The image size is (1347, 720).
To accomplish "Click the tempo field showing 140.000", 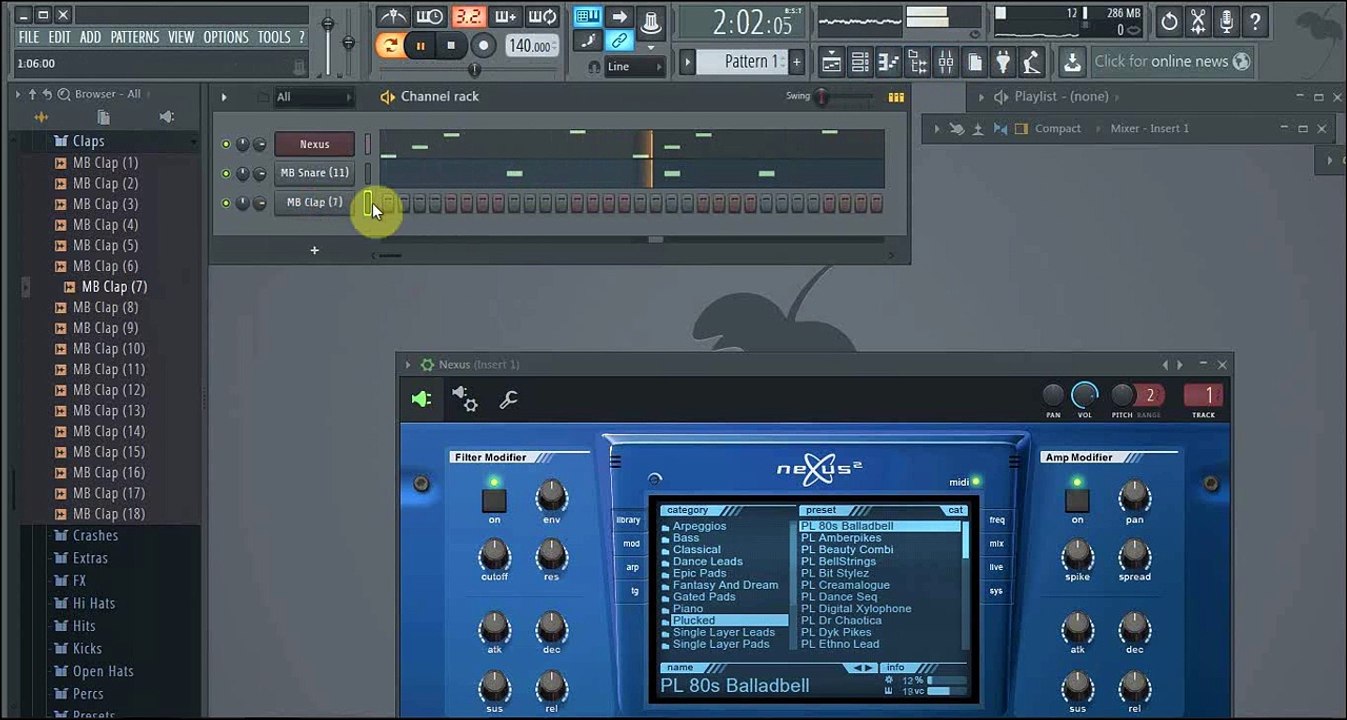I will (x=531, y=46).
